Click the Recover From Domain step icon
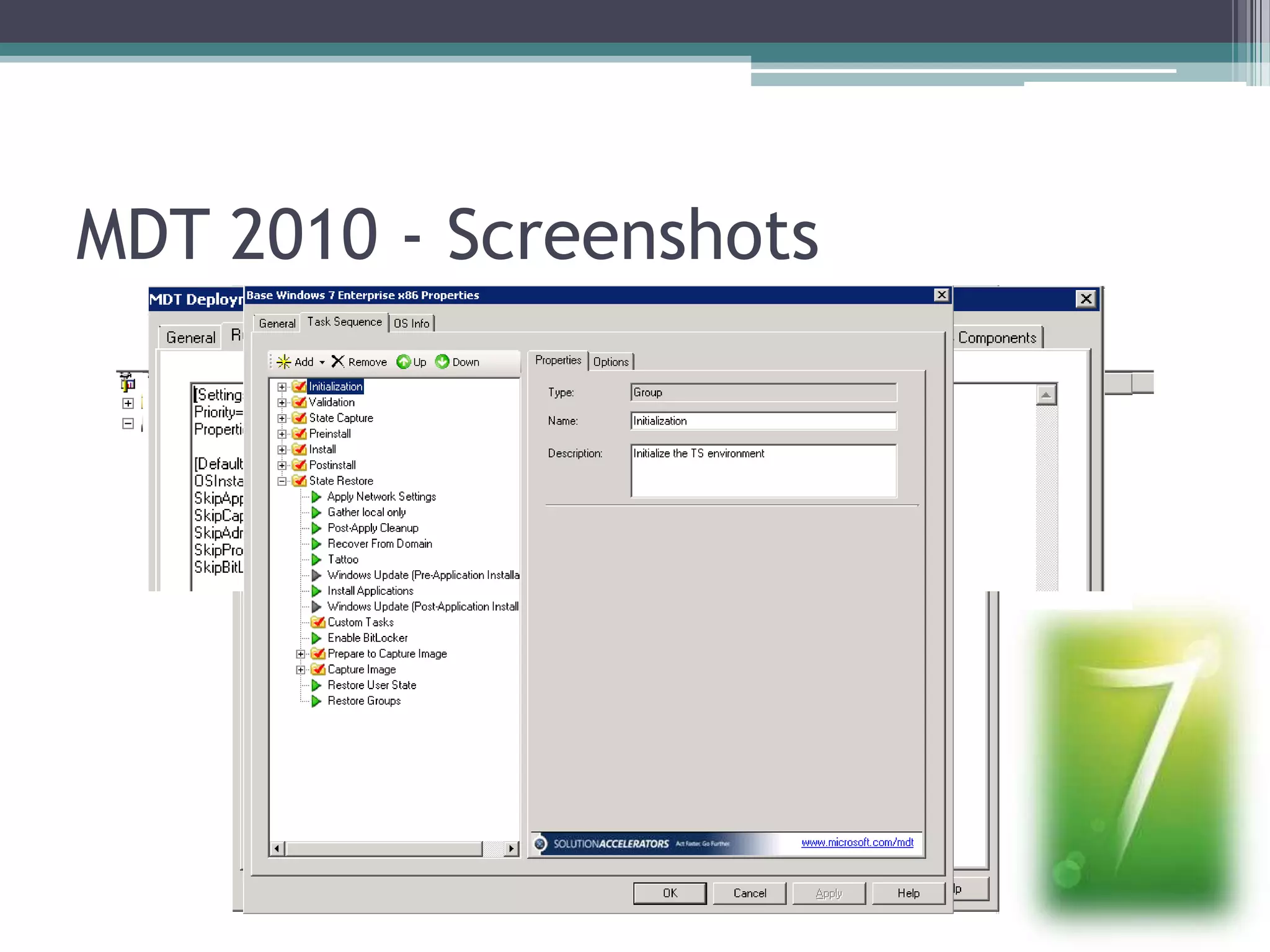The width and height of the screenshot is (1270, 952). pyautogui.click(x=316, y=544)
